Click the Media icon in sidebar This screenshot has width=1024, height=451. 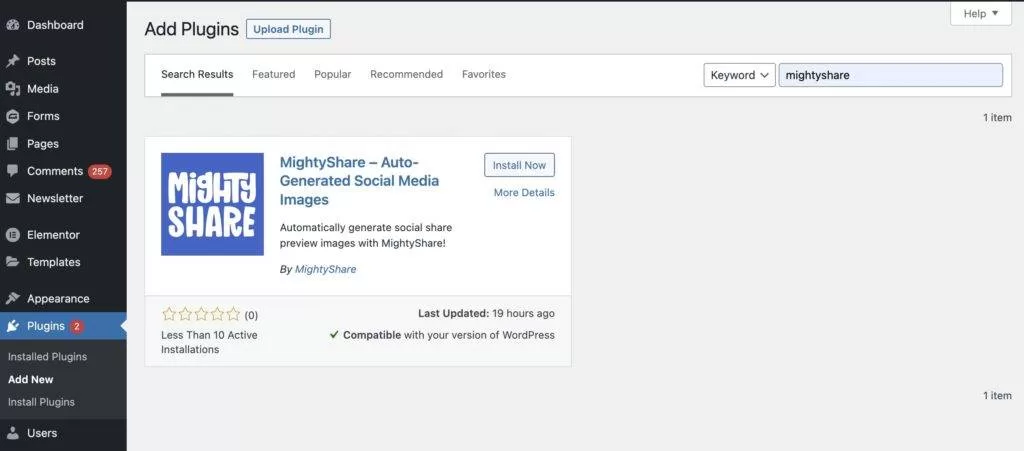12,89
